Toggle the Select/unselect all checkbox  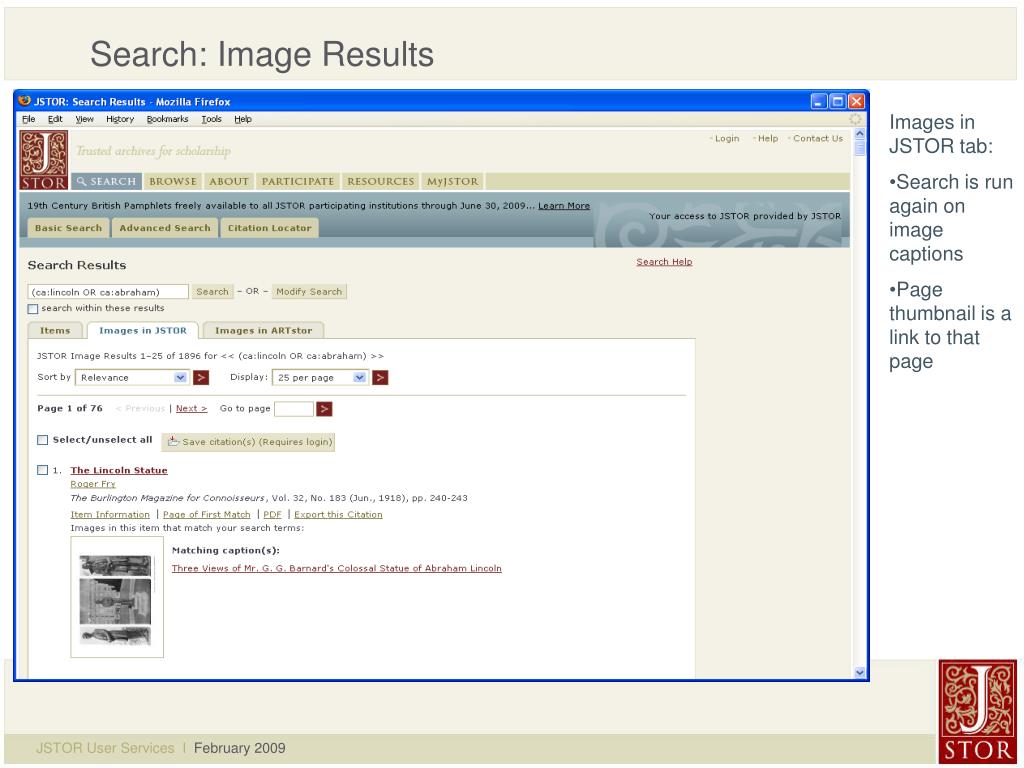(42, 440)
